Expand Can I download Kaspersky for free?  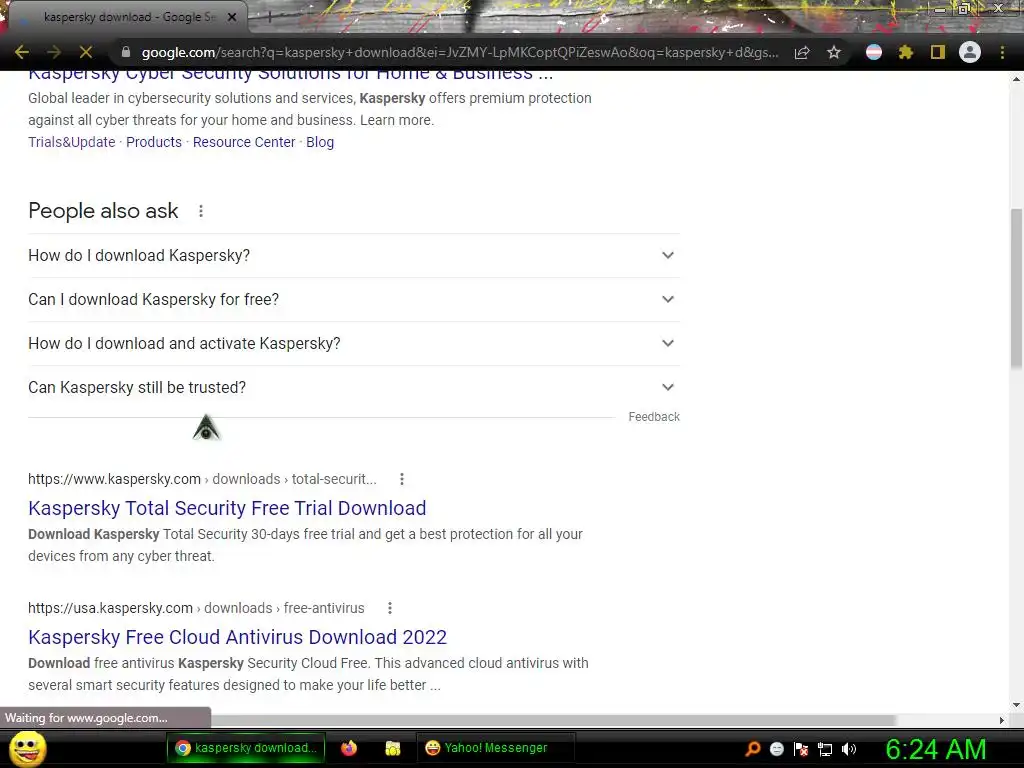pos(354,299)
